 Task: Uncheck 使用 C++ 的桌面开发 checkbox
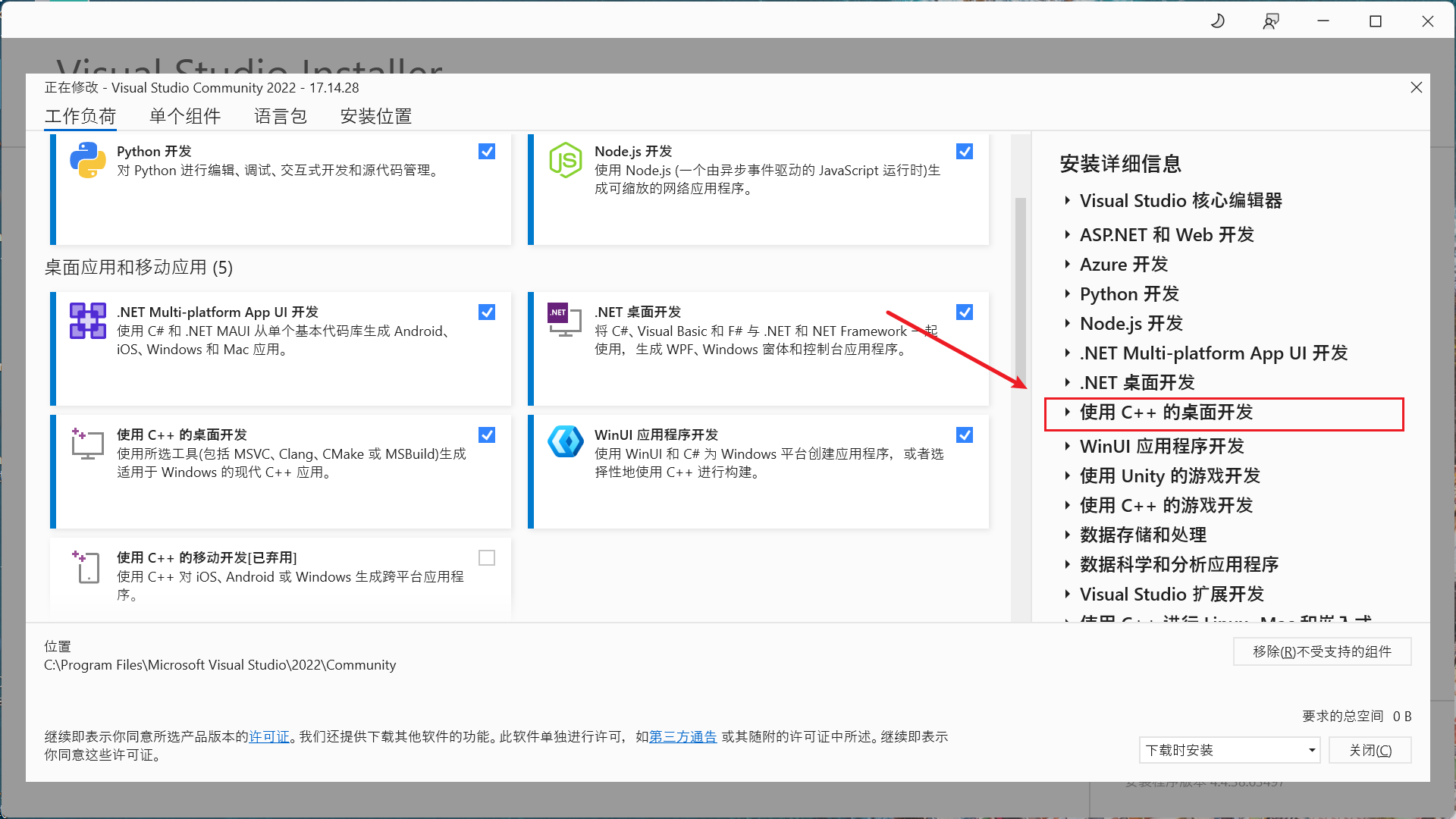487,435
